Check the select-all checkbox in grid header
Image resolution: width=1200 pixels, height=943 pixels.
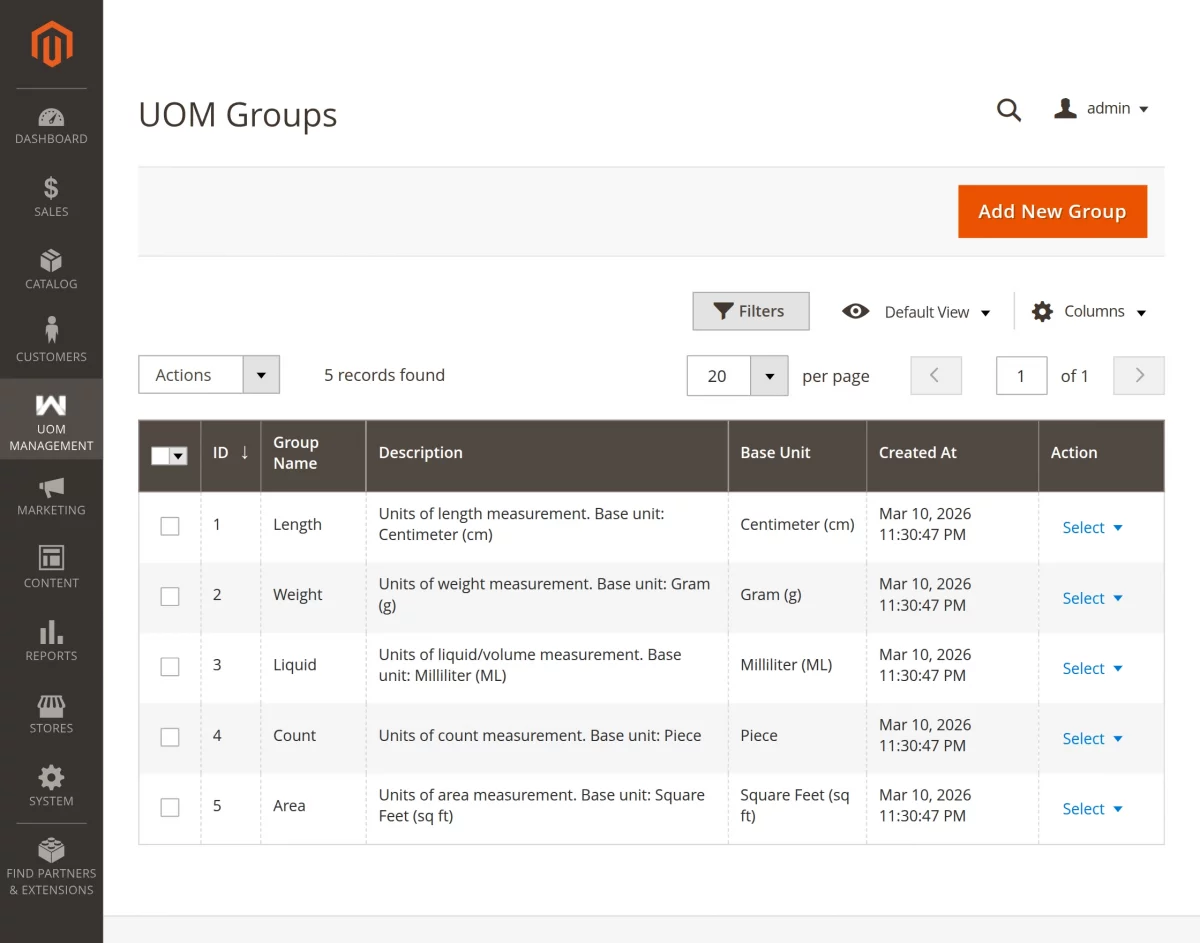click(x=163, y=455)
